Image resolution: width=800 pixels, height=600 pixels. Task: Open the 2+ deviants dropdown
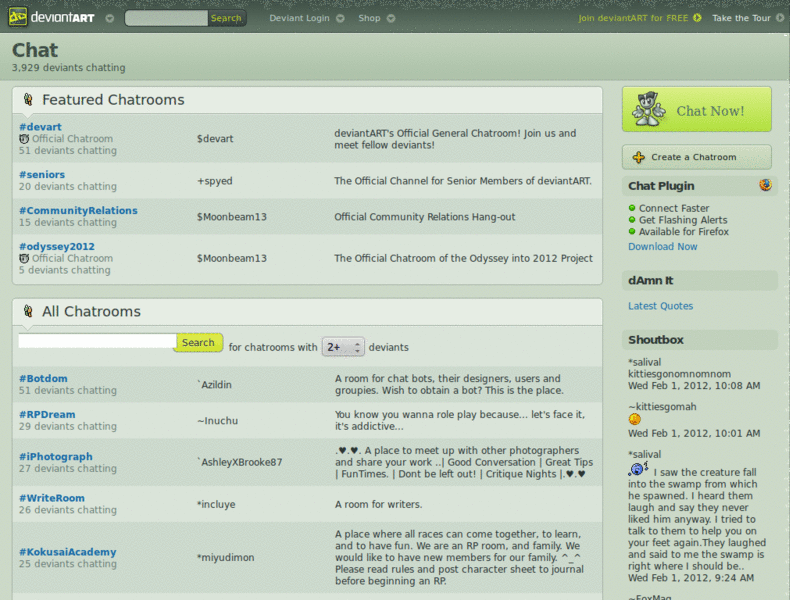tap(343, 347)
